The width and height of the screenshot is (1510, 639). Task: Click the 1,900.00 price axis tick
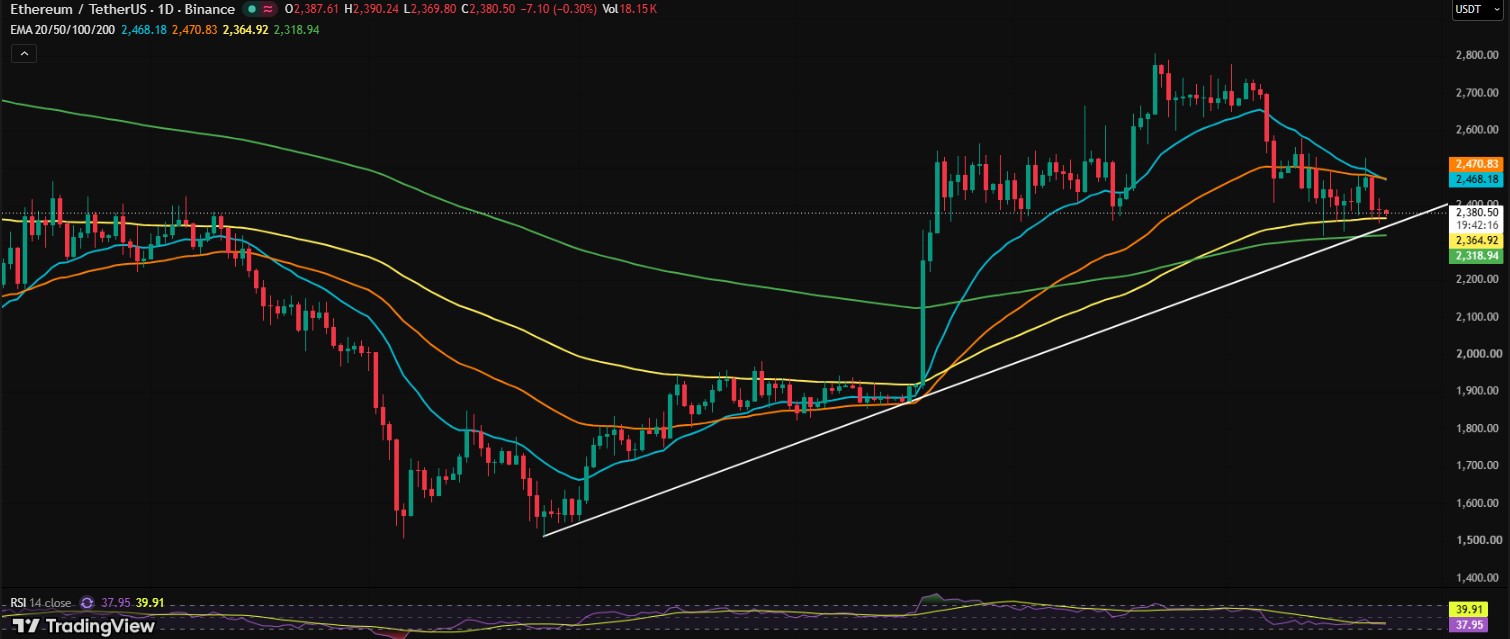point(1476,391)
